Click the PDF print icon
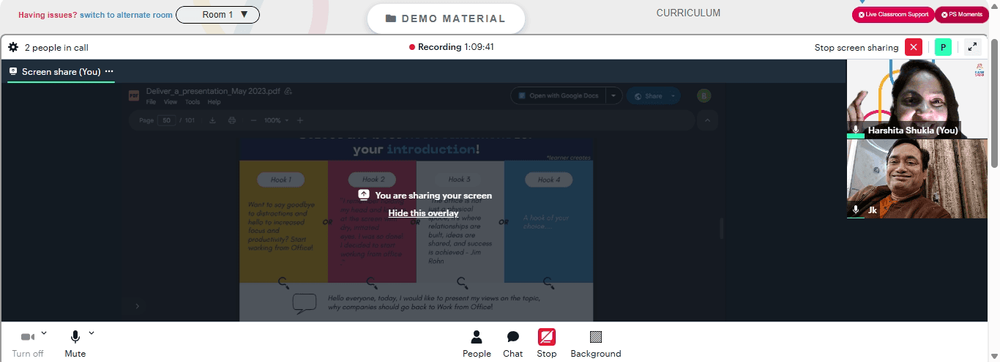The image size is (1000, 362). pos(232,120)
